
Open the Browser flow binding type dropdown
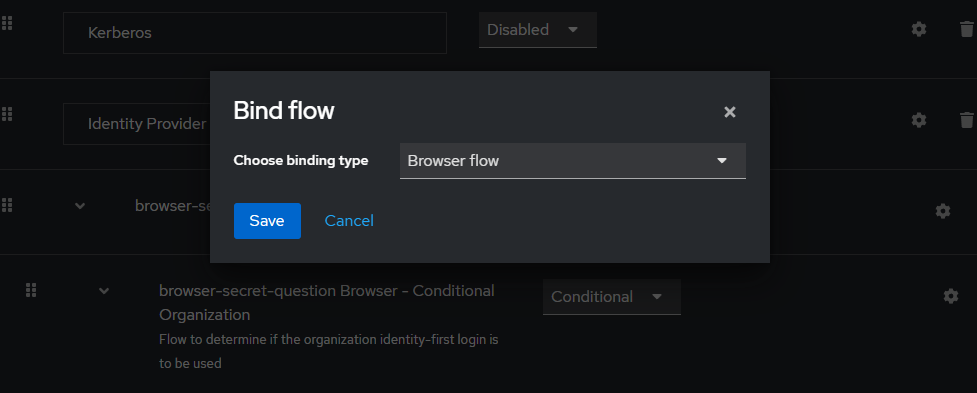573,161
